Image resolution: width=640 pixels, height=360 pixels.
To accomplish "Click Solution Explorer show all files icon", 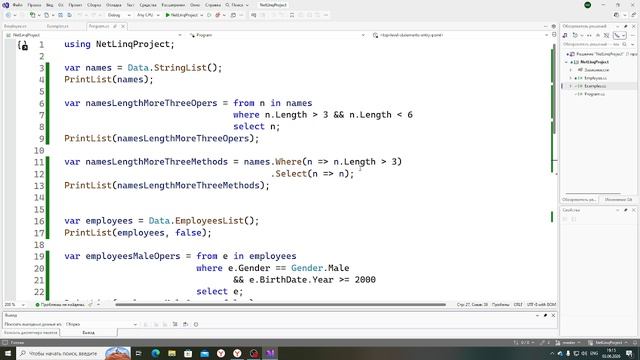I will coord(607,36).
